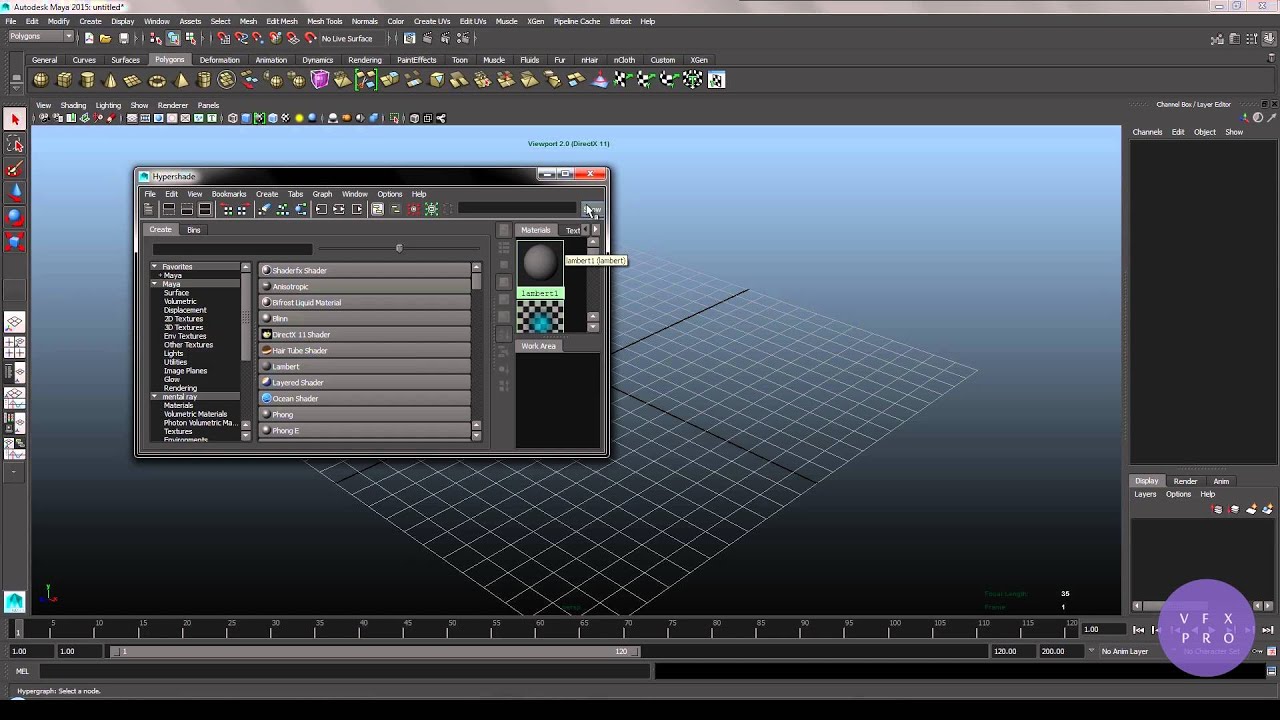The height and width of the screenshot is (720, 1280).
Task: Toggle smooth shade all cube in viewport toolbar
Action: click(x=246, y=118)
